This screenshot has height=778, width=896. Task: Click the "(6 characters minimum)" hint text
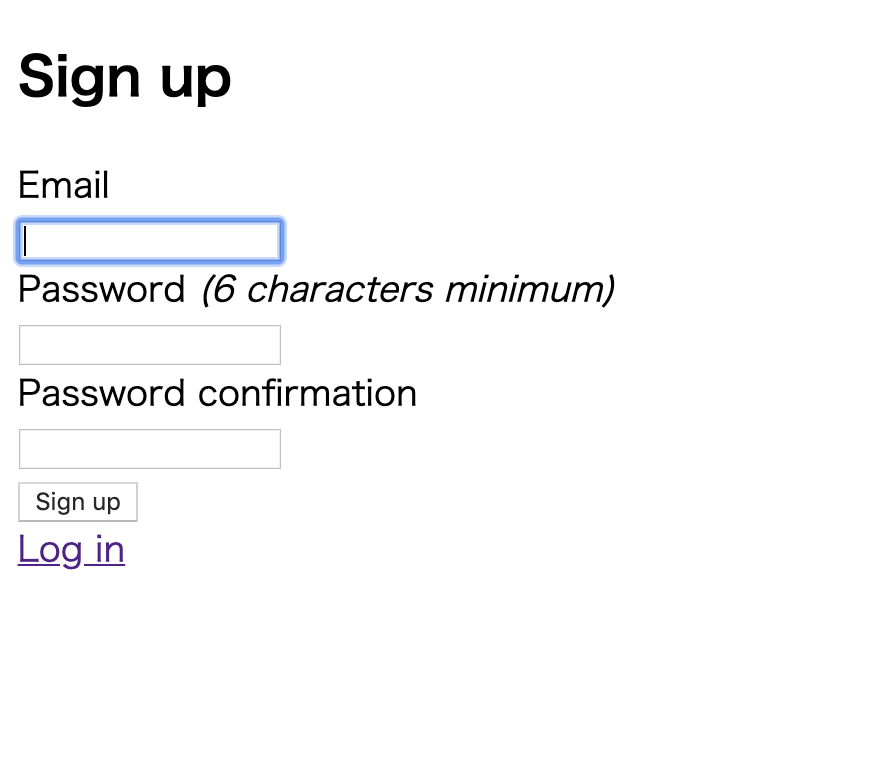[408, 289]
